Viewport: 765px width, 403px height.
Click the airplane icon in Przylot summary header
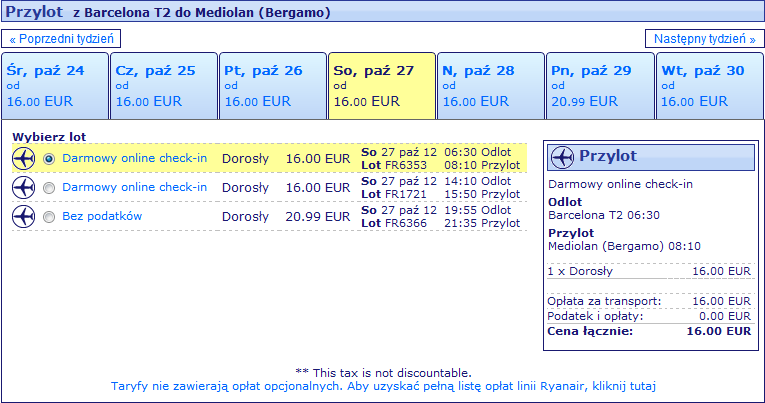562,157
